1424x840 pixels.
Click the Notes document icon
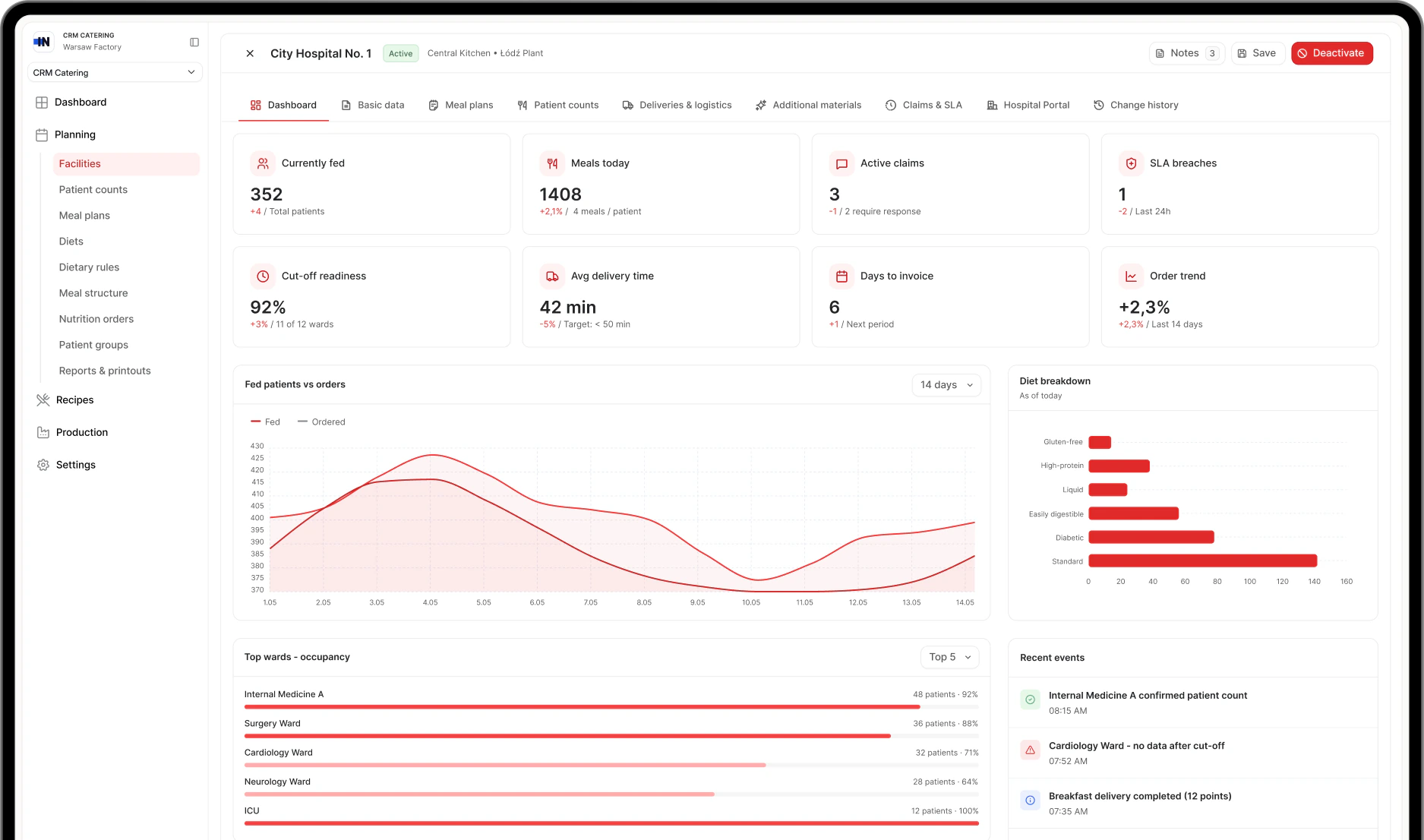(1160, 54)
